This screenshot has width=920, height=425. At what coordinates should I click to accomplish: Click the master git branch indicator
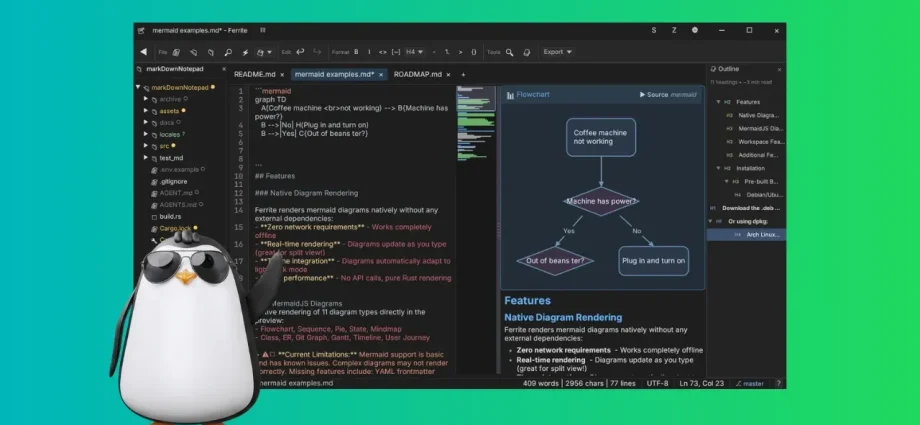click(x=750, y=383)
